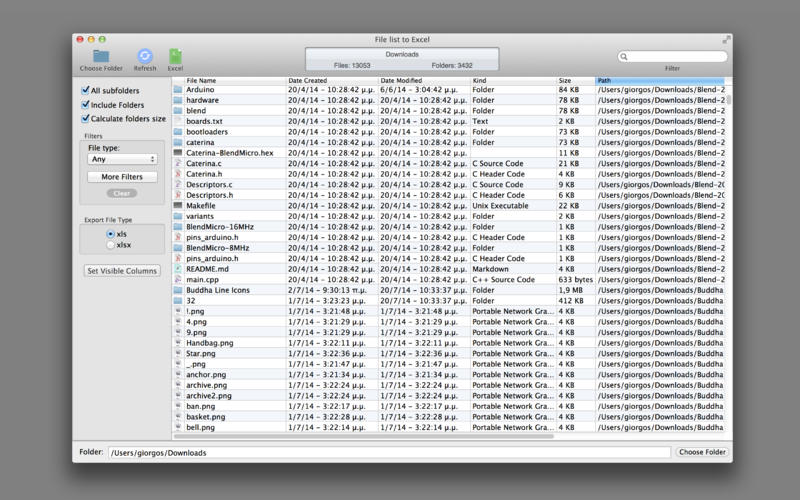Click the magnifier icon in Filter search
This screenshot has height=500, width=800.
pos(625,57)
